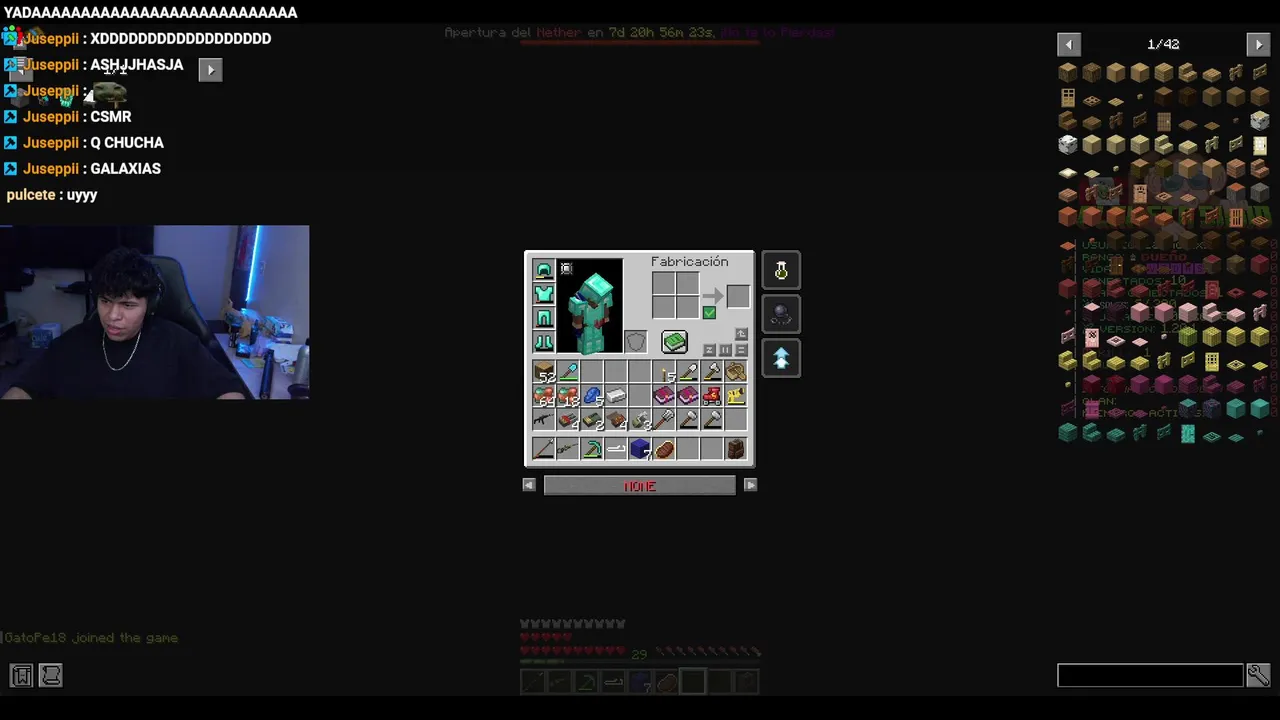Select the diamond boots armor slot
Viewport: 1280px width, 720px height.
point(544,342)
